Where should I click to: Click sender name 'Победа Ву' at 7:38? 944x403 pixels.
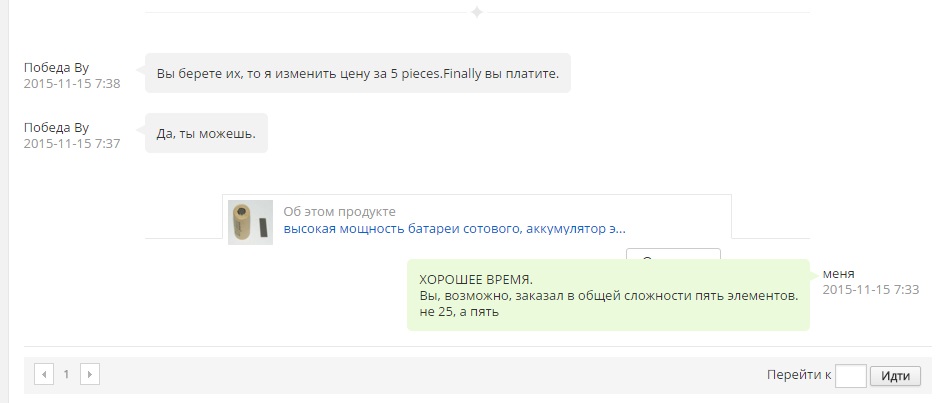coord(57,67)
